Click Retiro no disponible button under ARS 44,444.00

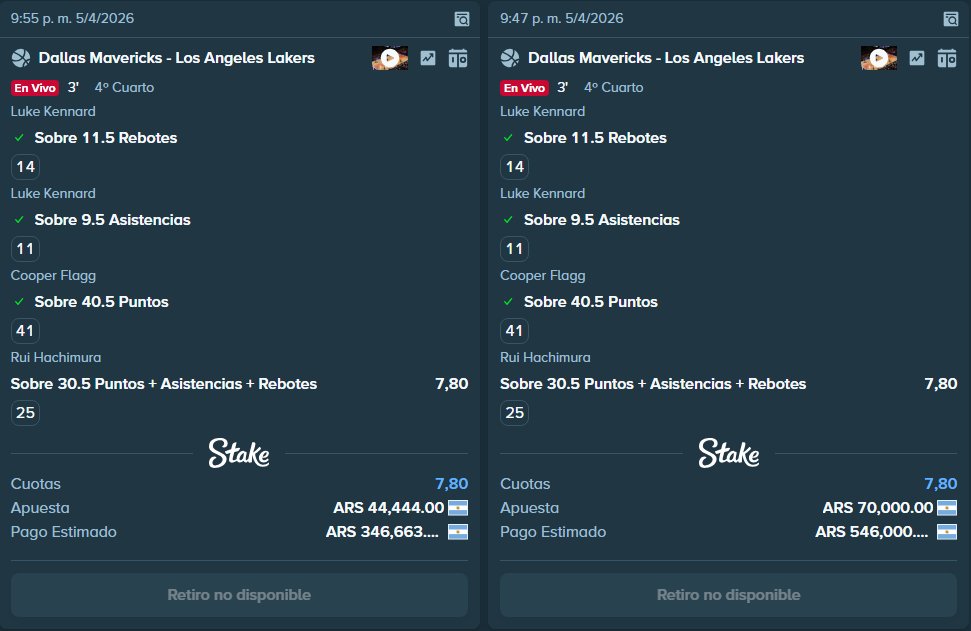pyautogui.click(x=239, y=594)
